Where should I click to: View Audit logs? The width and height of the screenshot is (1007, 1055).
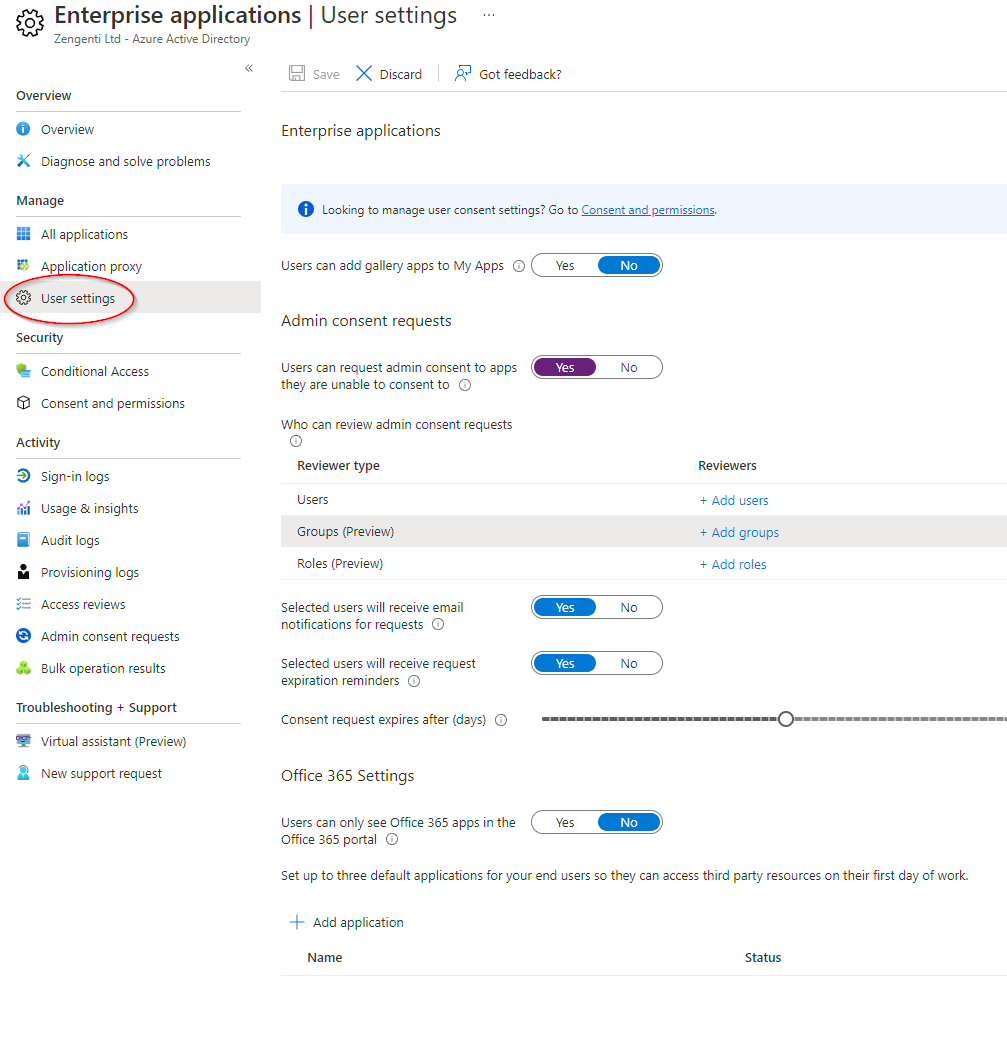(x=70, y=540)
